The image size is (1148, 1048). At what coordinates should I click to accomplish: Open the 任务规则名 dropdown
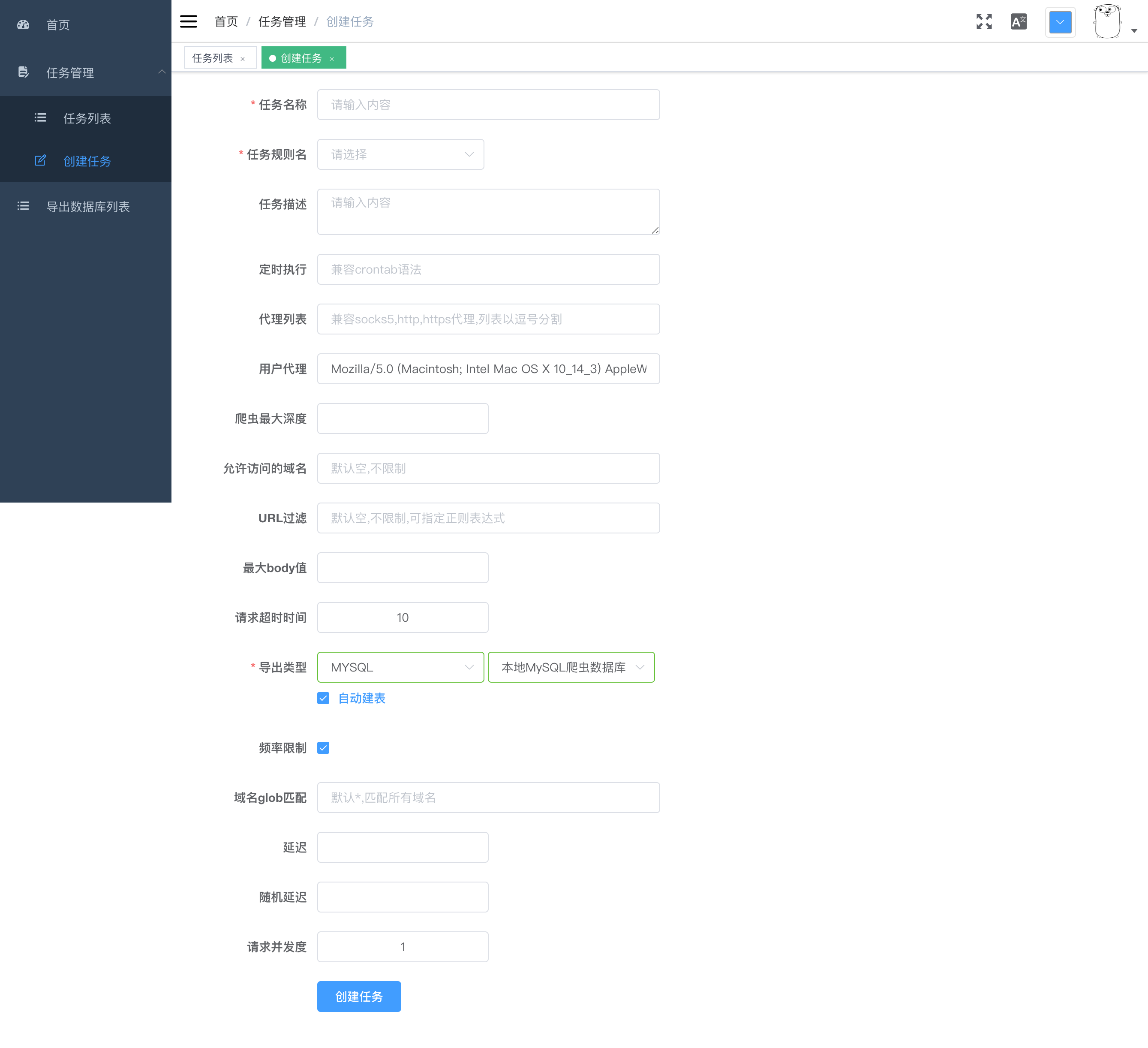point(400,154)
